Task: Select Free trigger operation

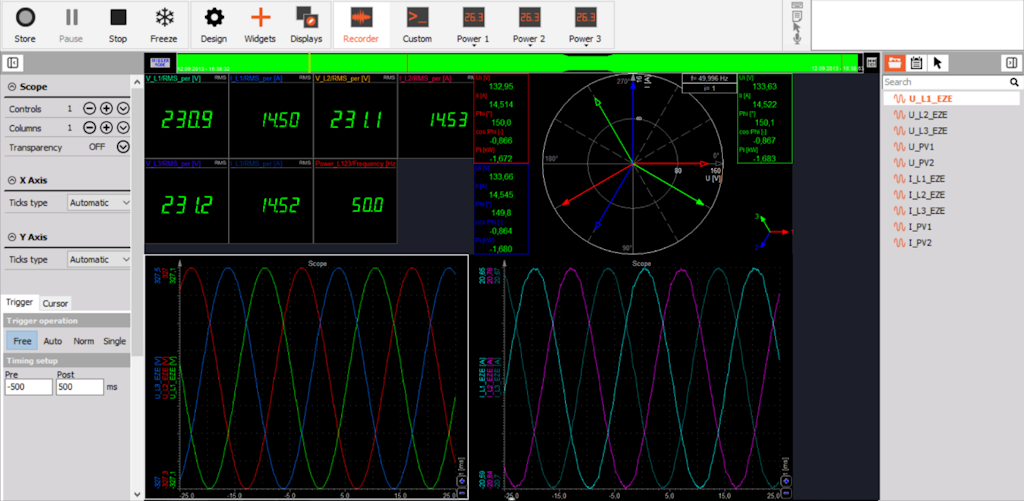Action: (x=22, y=341)
